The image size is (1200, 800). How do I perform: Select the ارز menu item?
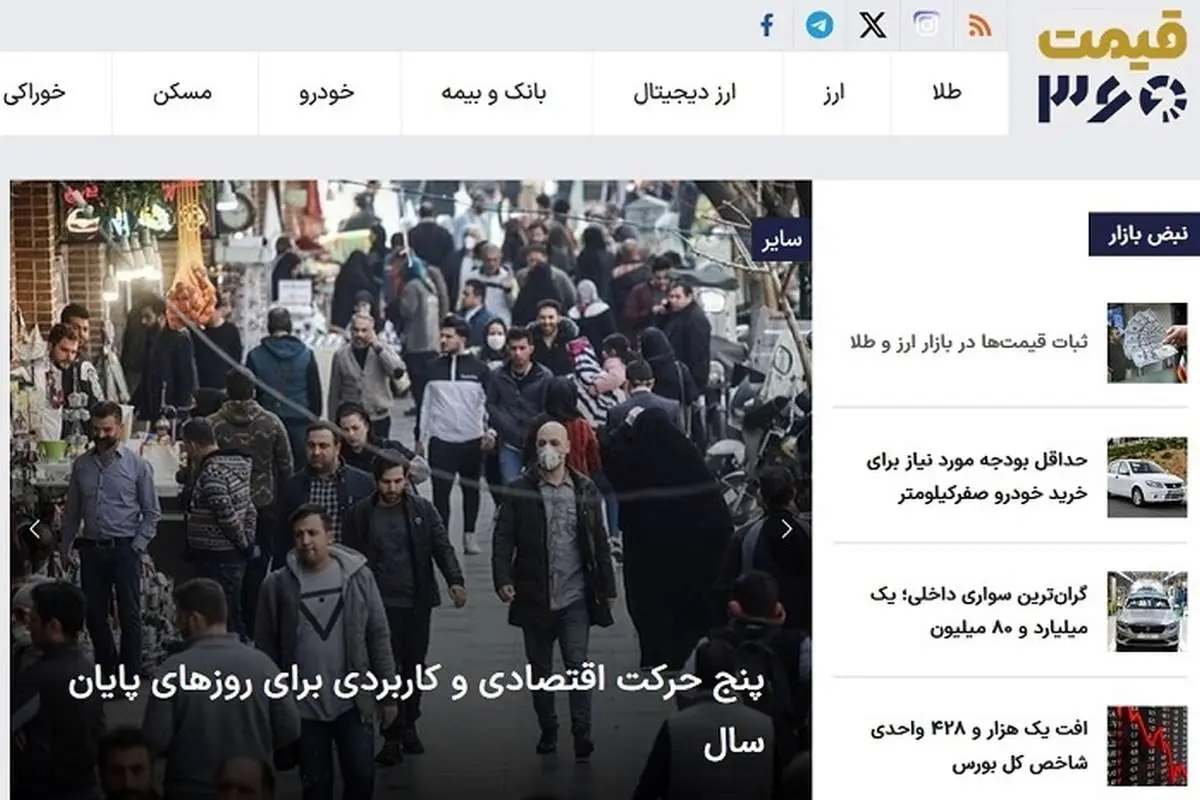coord(835,93)
